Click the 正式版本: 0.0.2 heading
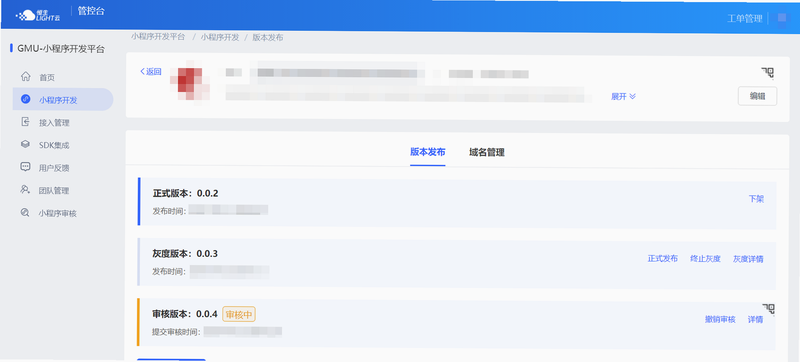This screenshot has height=362, width=800. coord(186,193)
